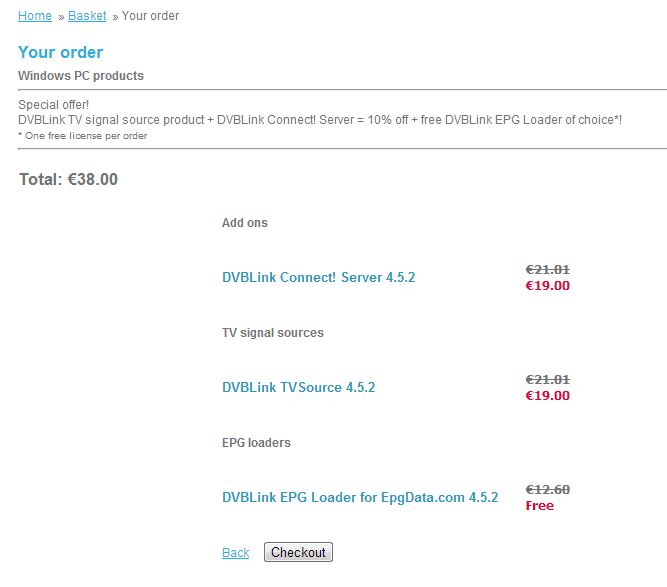Click the crossed-out €12.60 price
667x587 pixels.
[x=547, y=489]
